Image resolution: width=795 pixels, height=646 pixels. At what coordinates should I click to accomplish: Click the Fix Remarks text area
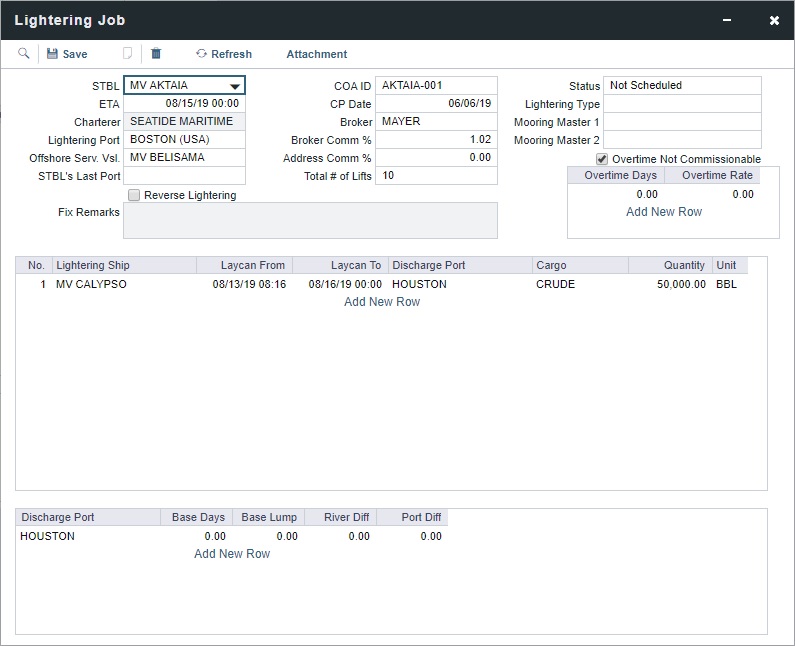310,220
